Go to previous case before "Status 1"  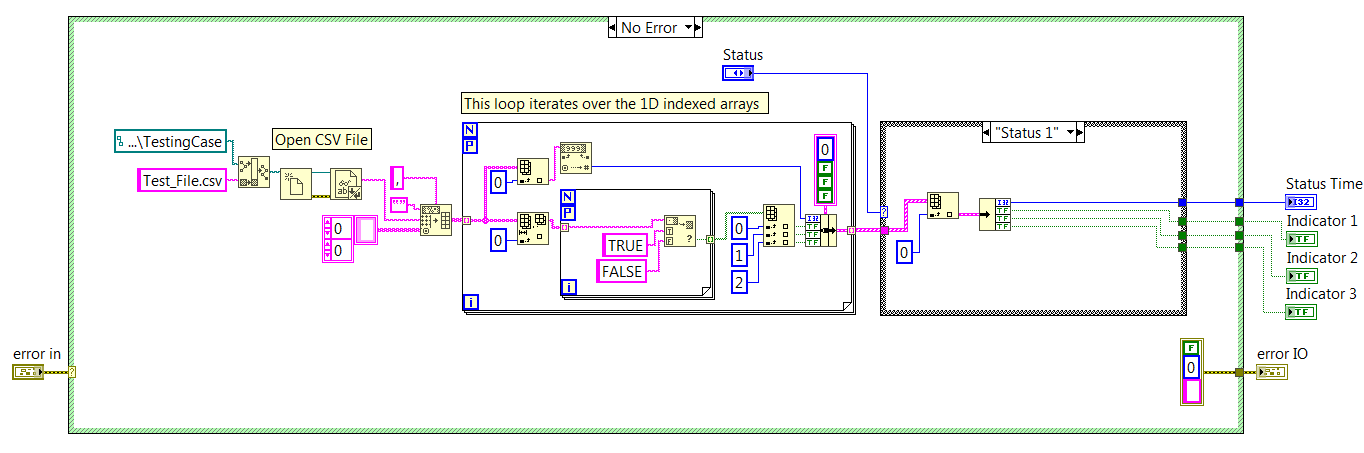pyautogui.click(x=987, y=132)
